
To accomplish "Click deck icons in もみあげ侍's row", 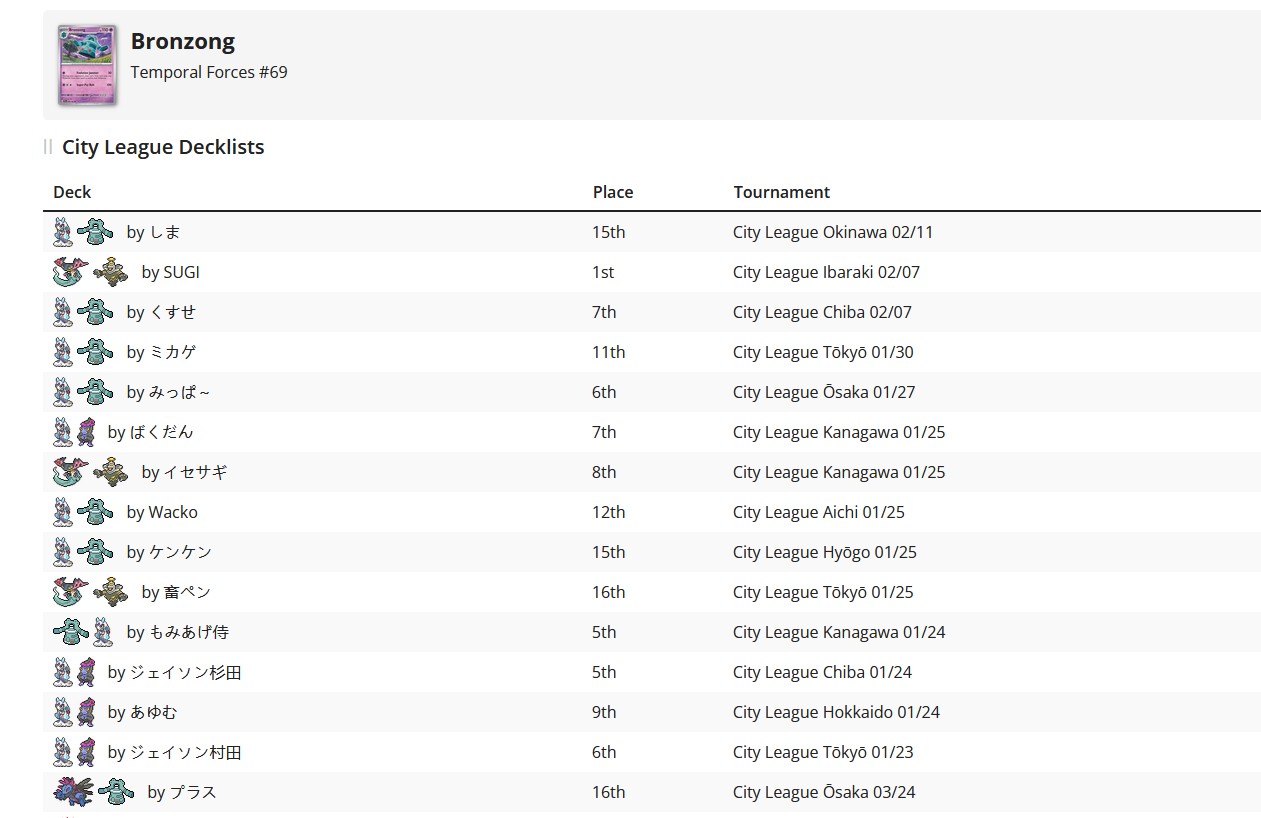I will (84, 632).
